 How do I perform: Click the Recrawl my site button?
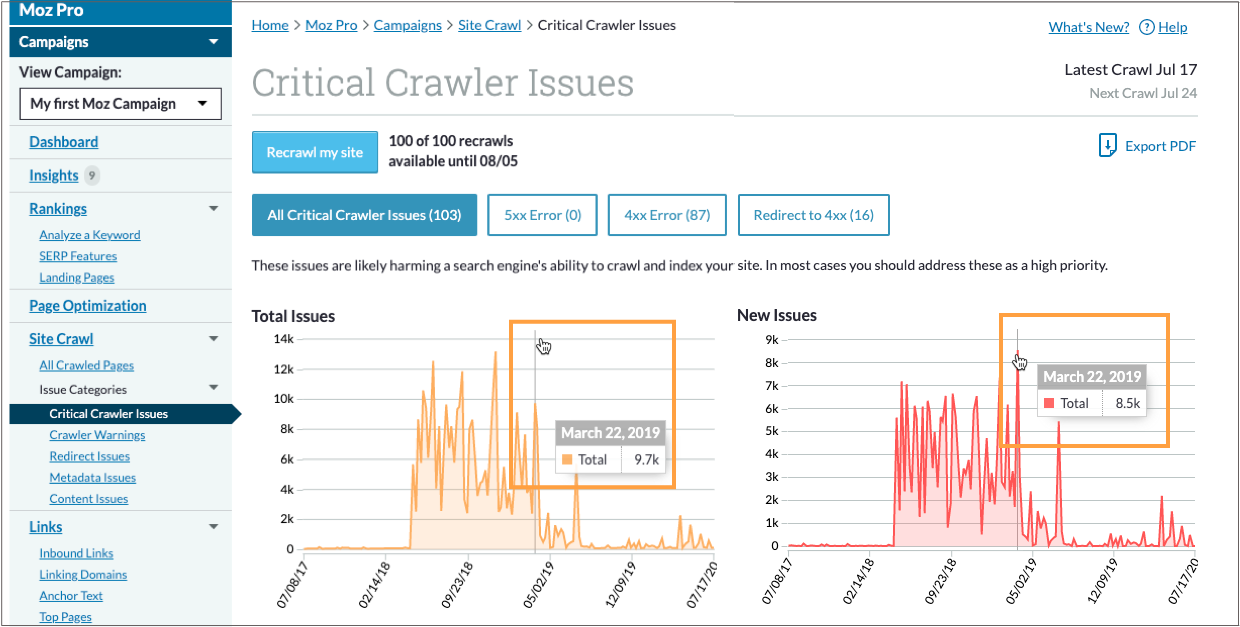coord(314,152)
